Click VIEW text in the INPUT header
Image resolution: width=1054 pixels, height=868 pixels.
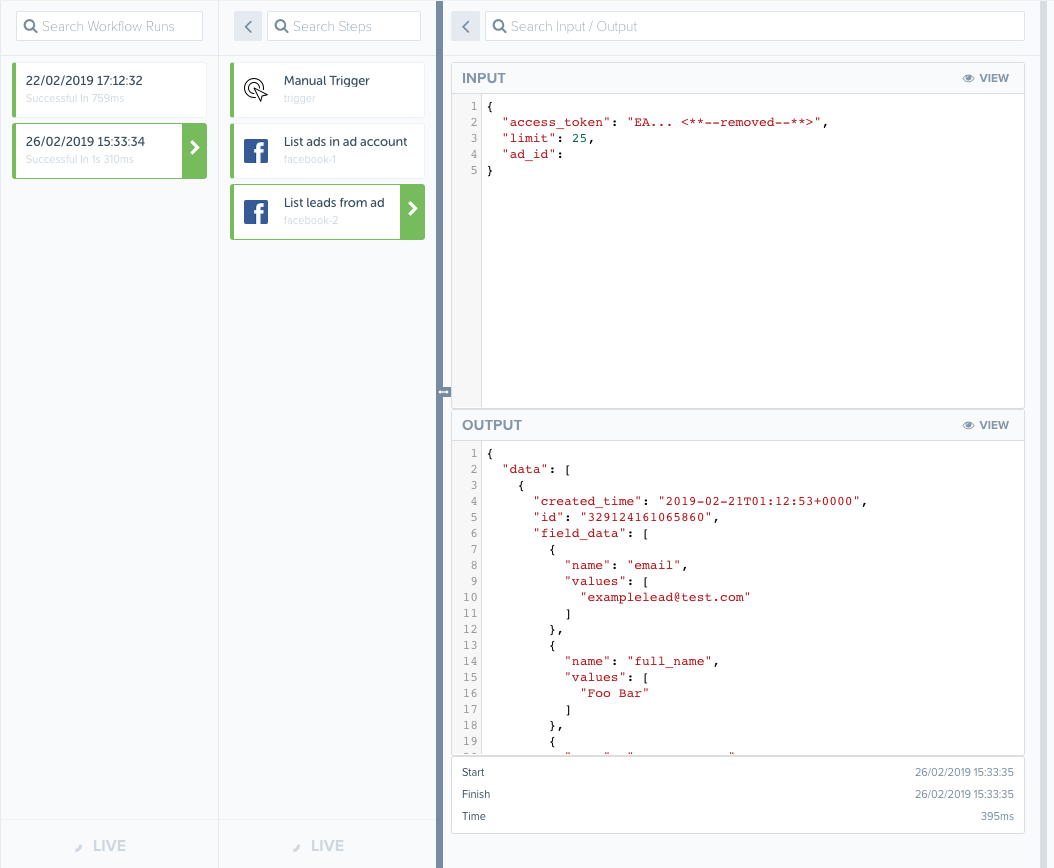[x=994, y=78]
